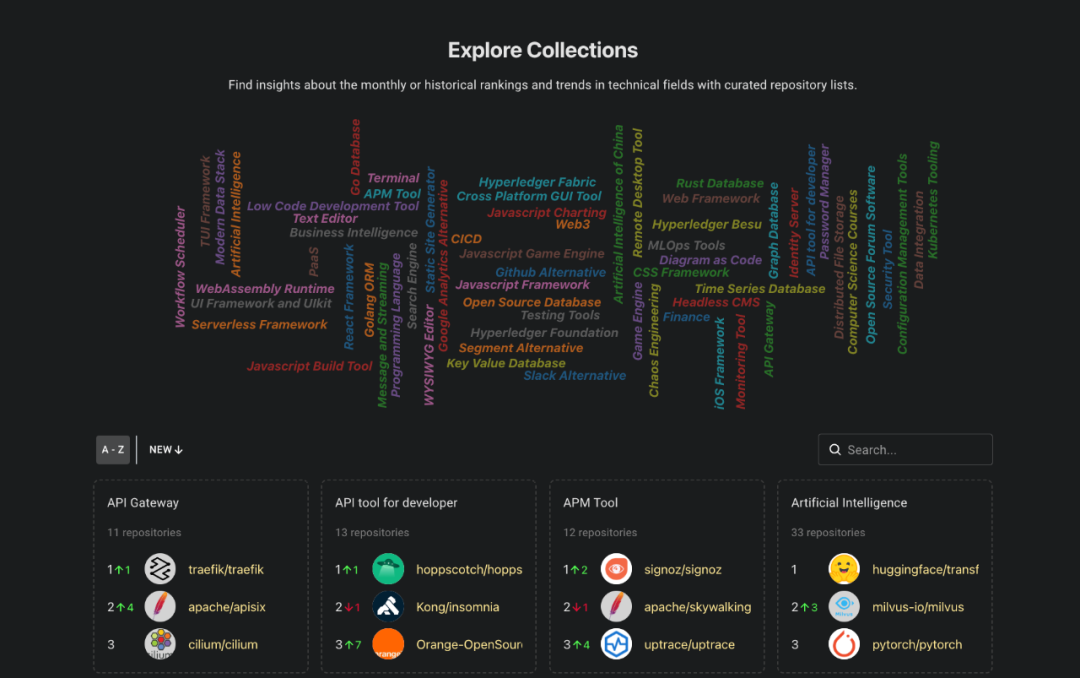Open signoz/signoz repository link
The image size is (1080, 678).
[x=683, y=570]
